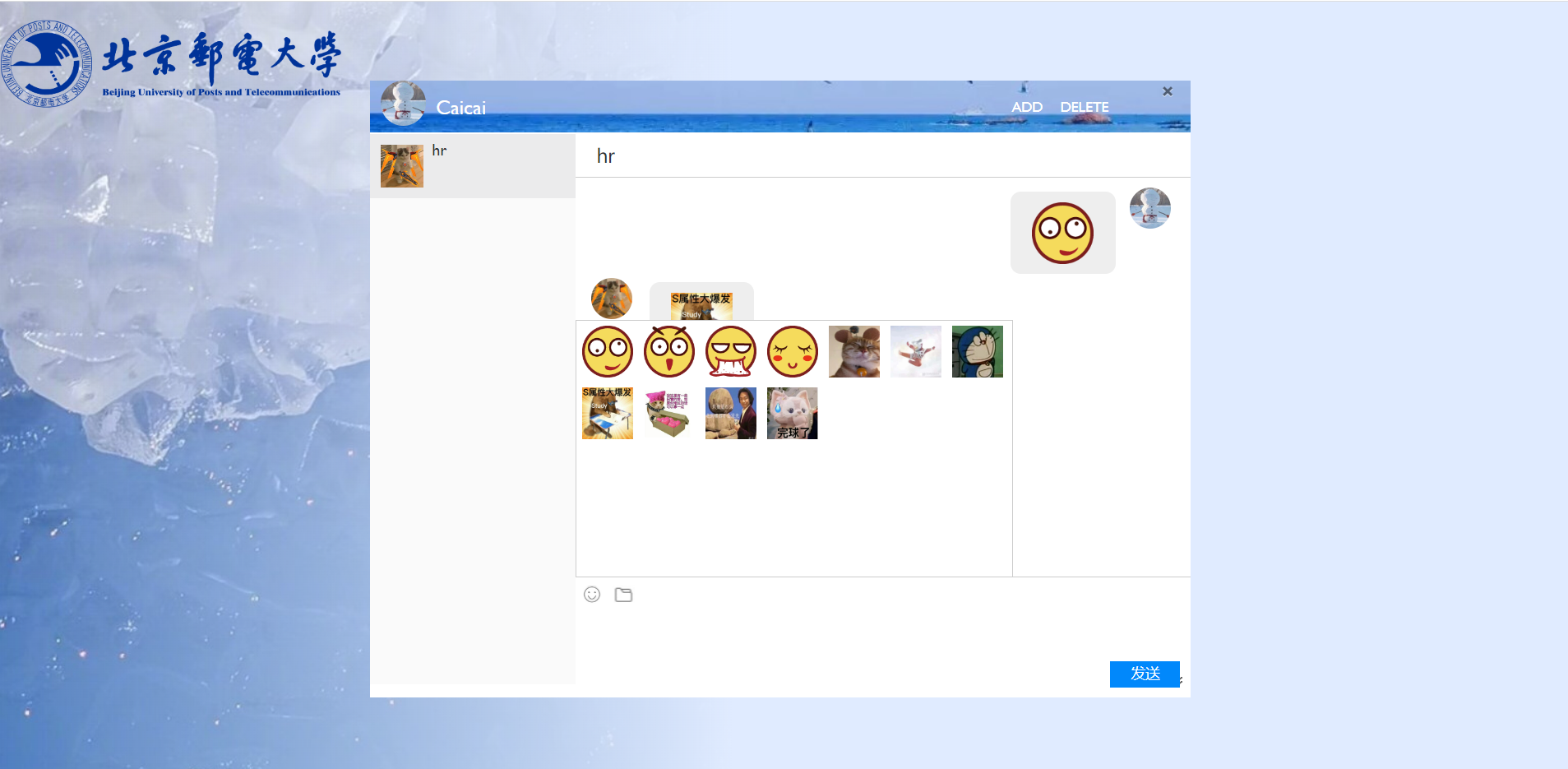Pick the wide-eyed smiling emoji in picker

[x=608, y=352]
